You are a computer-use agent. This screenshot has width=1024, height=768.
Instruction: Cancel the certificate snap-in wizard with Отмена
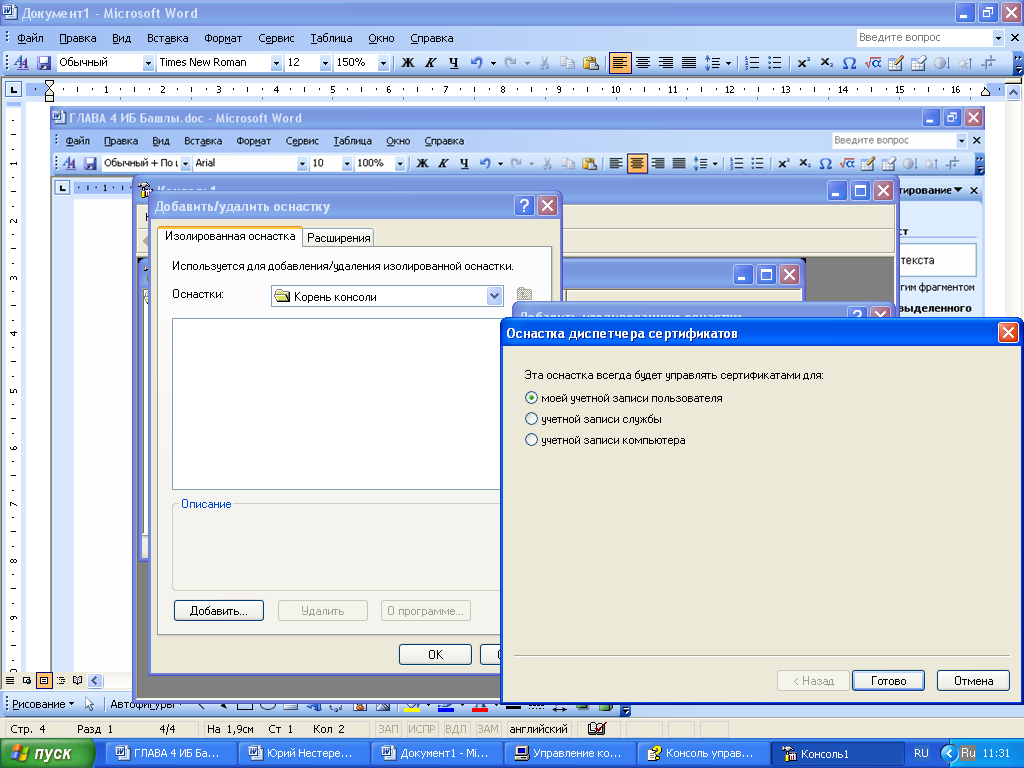[x=973, y=680]
